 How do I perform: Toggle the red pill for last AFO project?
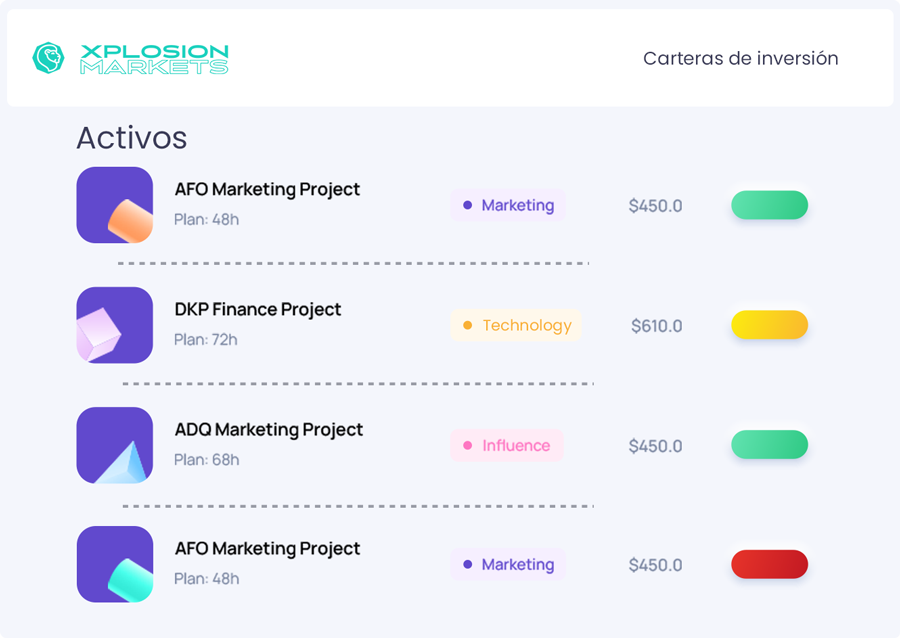[769, 564]
